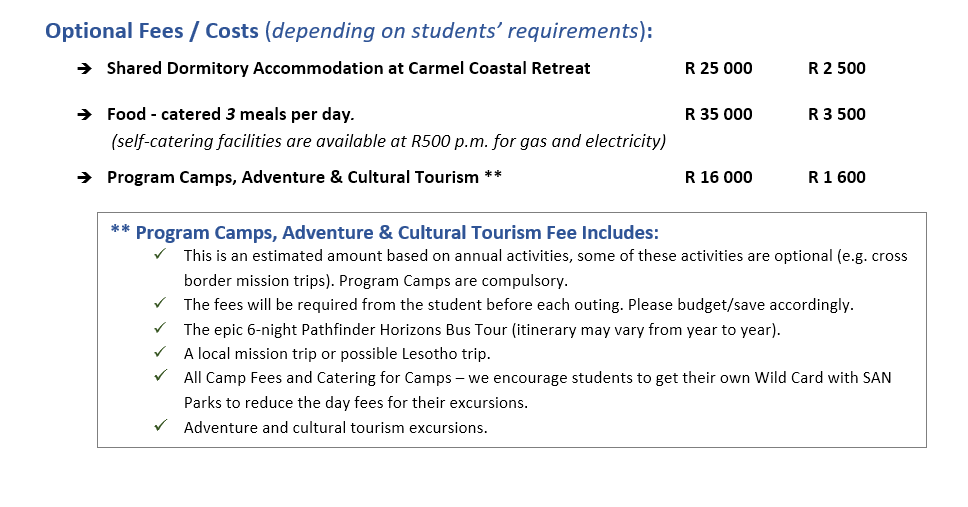
Task: Select arrow bullet before Program Camps fee row
Action: click(x=84, y=178)
